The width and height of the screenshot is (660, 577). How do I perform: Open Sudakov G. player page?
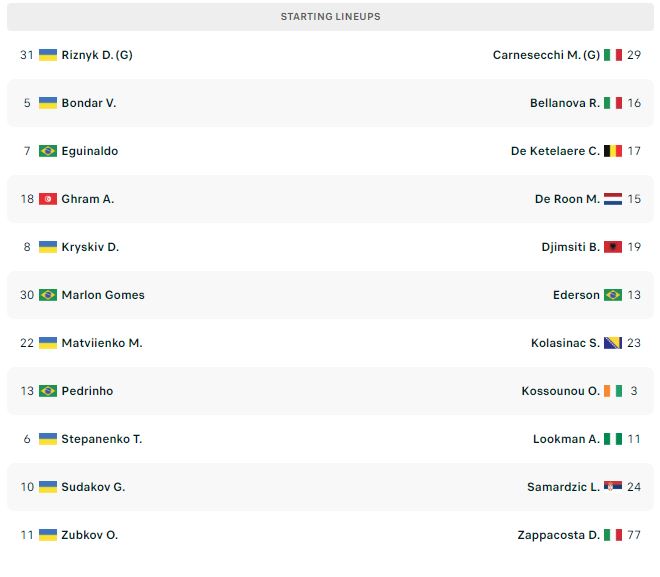pos(93,487)
